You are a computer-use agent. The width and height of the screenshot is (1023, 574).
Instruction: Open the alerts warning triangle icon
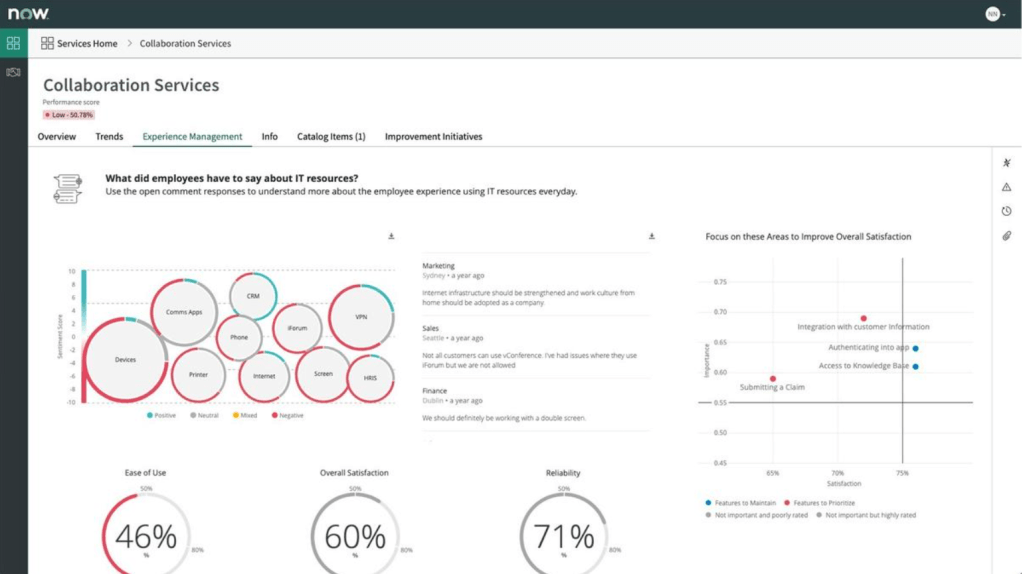1006,187
